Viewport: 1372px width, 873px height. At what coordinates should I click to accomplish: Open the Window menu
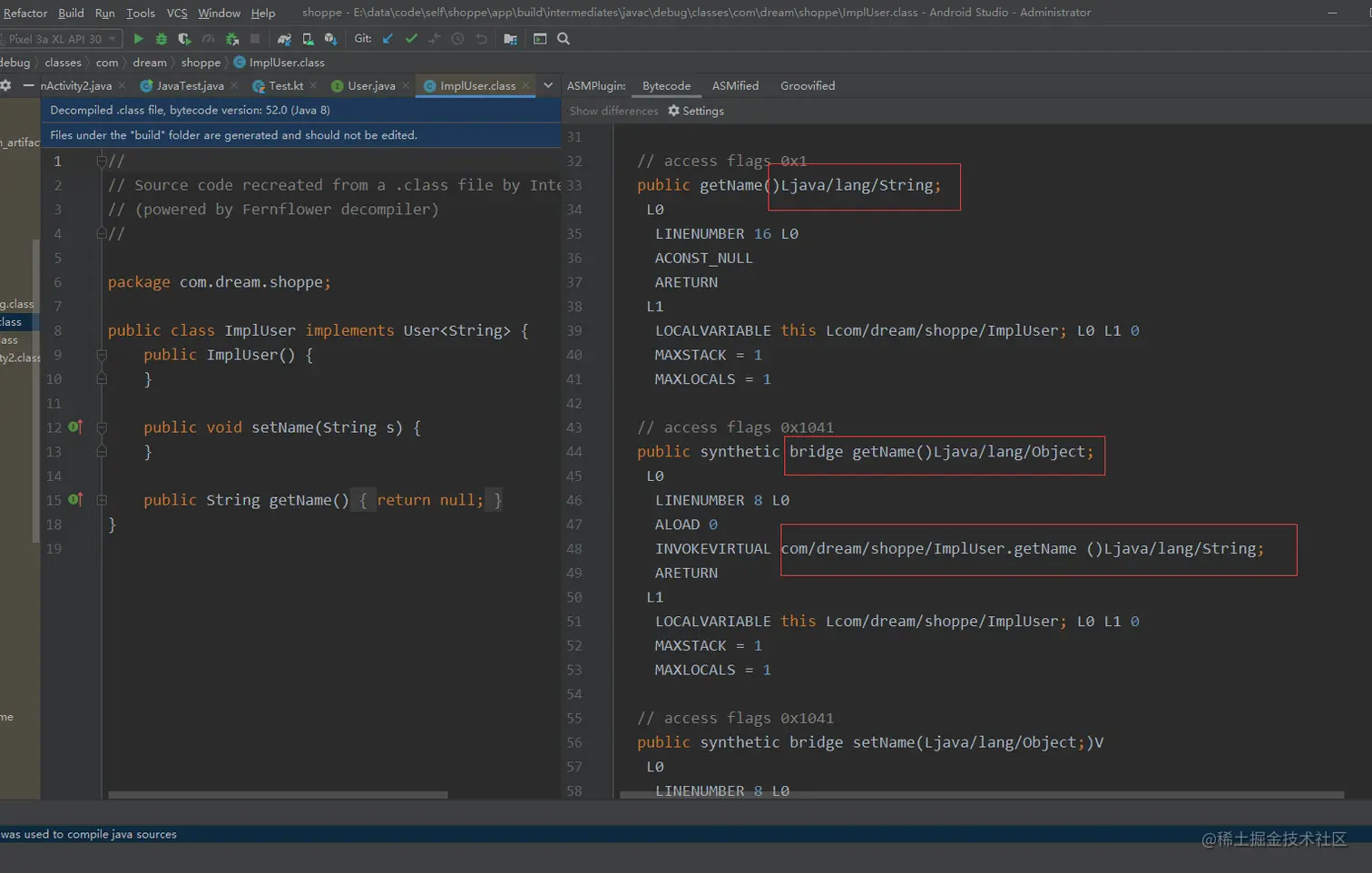pyautogui.click(x=220, y=13)
